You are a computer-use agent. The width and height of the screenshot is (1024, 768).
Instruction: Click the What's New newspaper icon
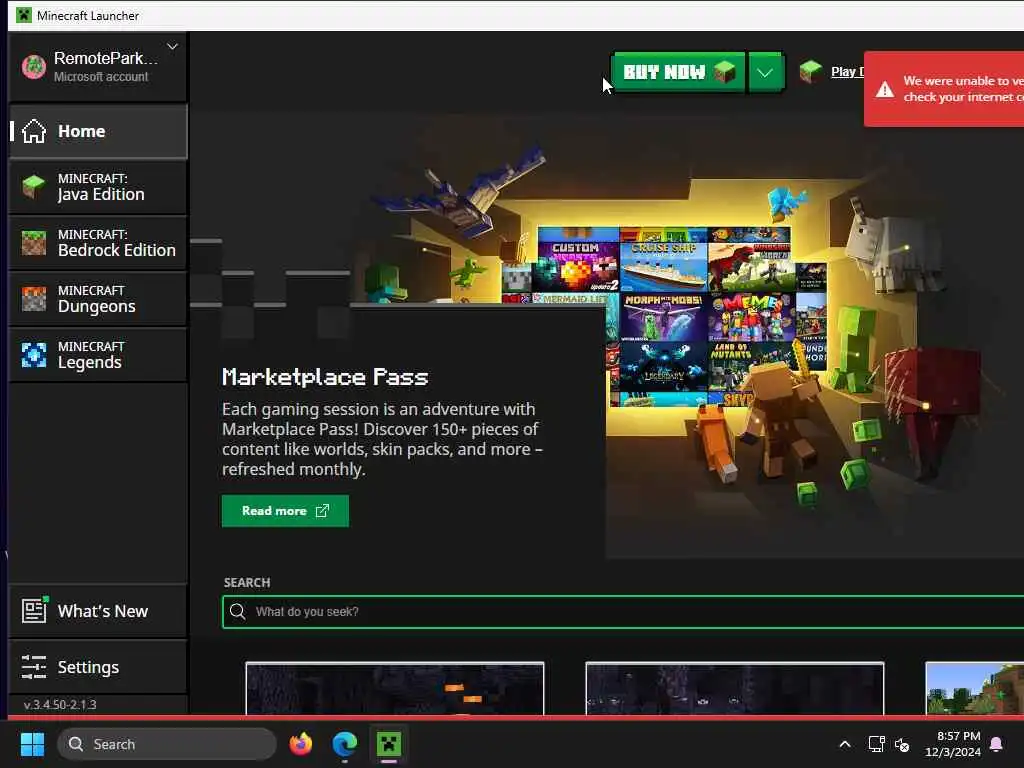(34, 611)
